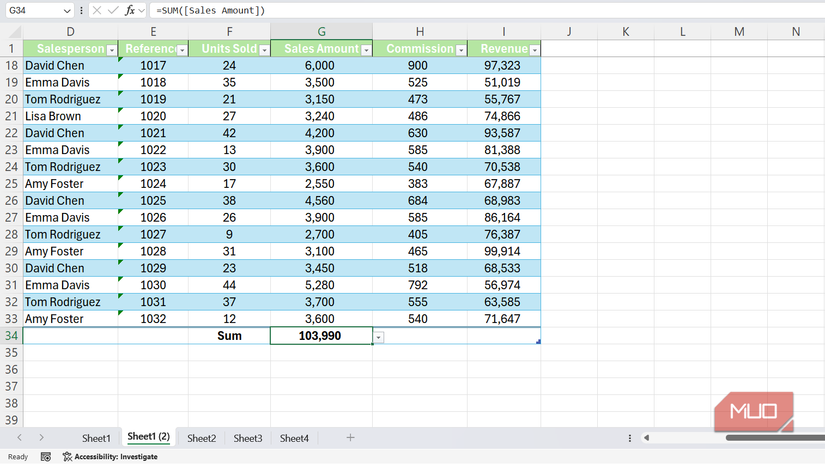Expand the Name Box dropdown arrow
Image resolution: width=825 pixels, height=464 pixels.
tap(67, 11)
